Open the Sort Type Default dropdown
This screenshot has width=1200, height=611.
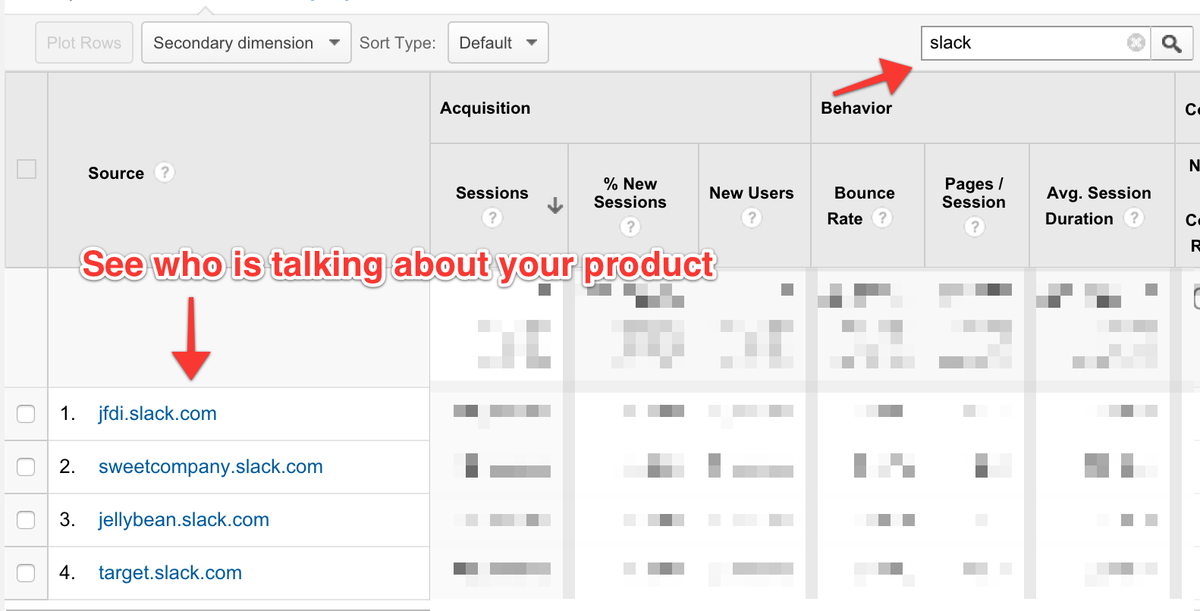497,43
